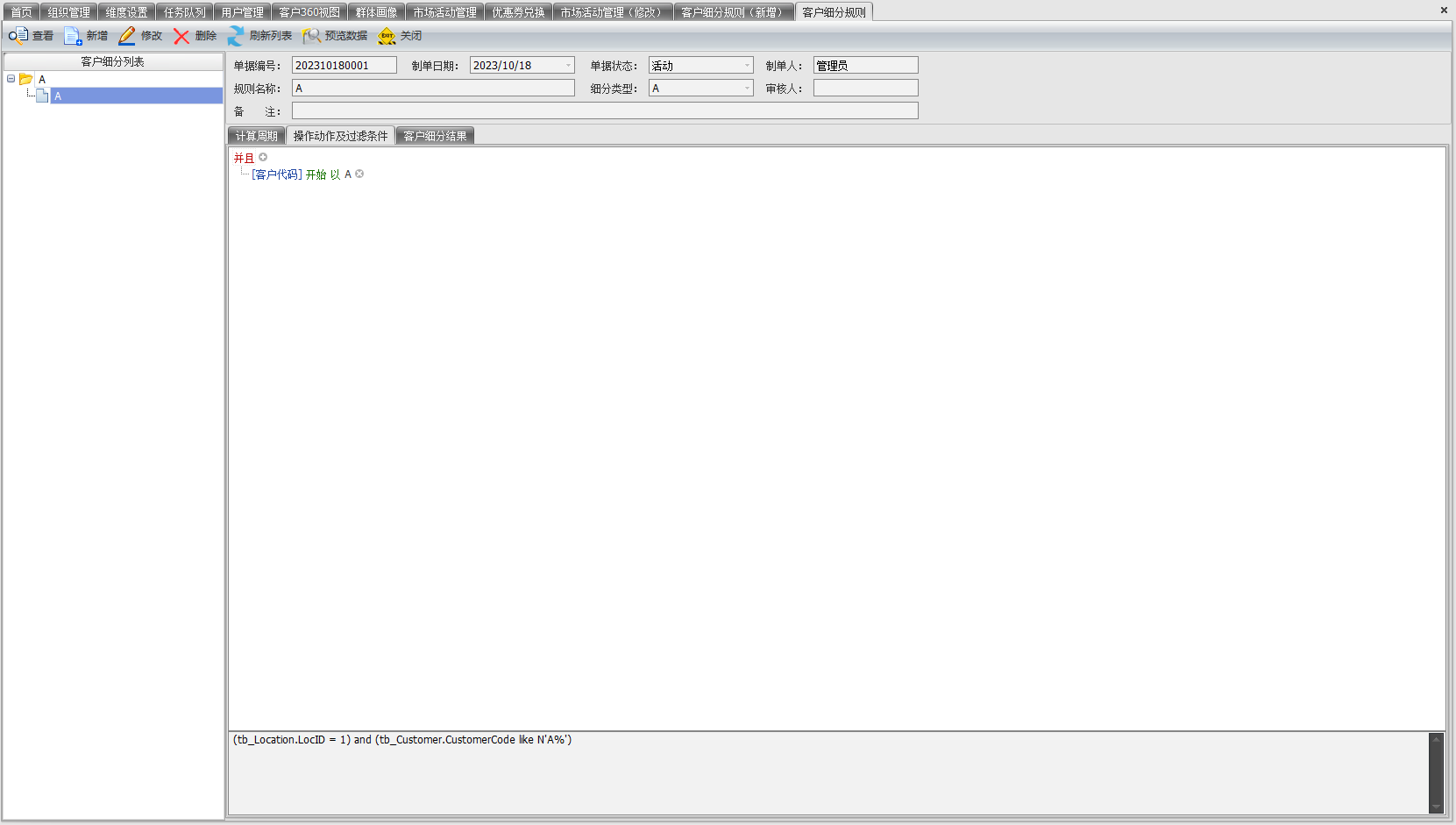Click the 规则名称 input field
Viewport: 1456px width, 825px height.
pos(433,89)
